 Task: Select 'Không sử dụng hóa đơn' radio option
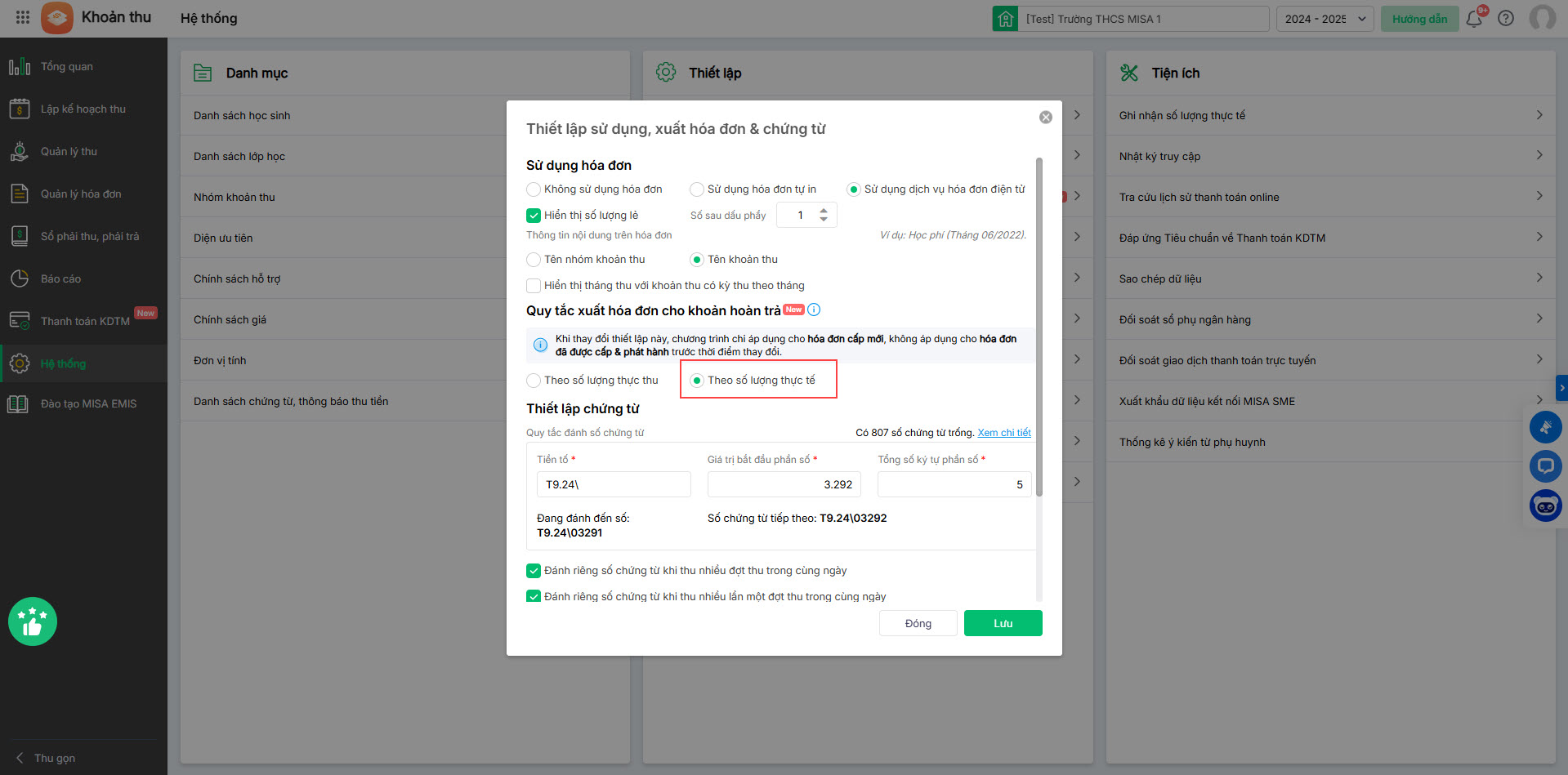coord(534,189)
